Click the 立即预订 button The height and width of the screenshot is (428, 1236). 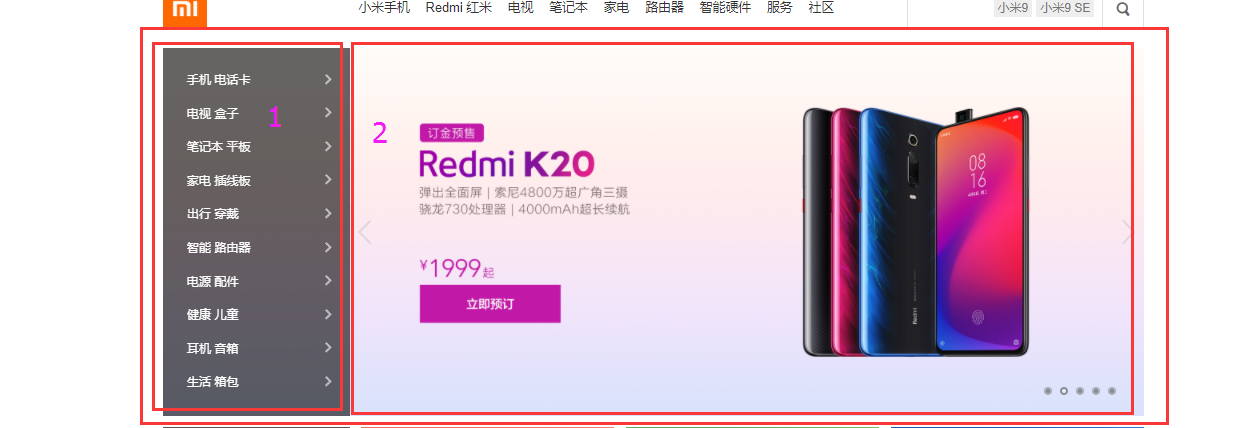pos(490,304)
